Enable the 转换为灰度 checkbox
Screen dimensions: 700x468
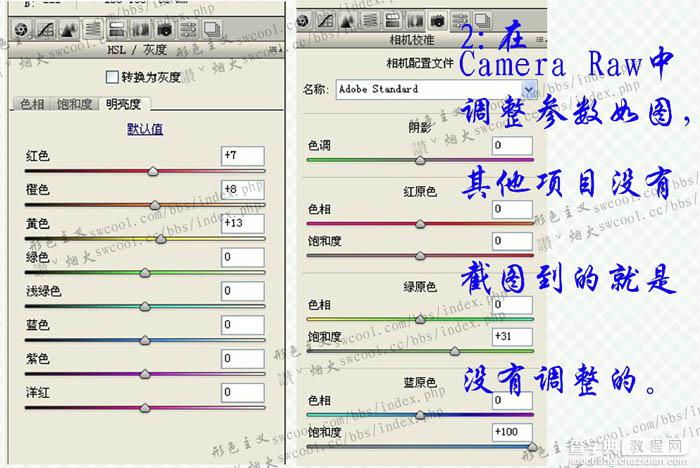(111, 77)
